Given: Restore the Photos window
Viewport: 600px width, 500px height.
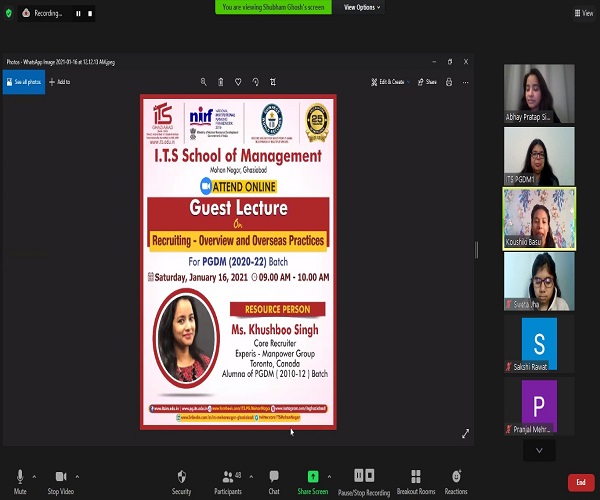Looking at the screenshot, I should click(x=450, y=62).
